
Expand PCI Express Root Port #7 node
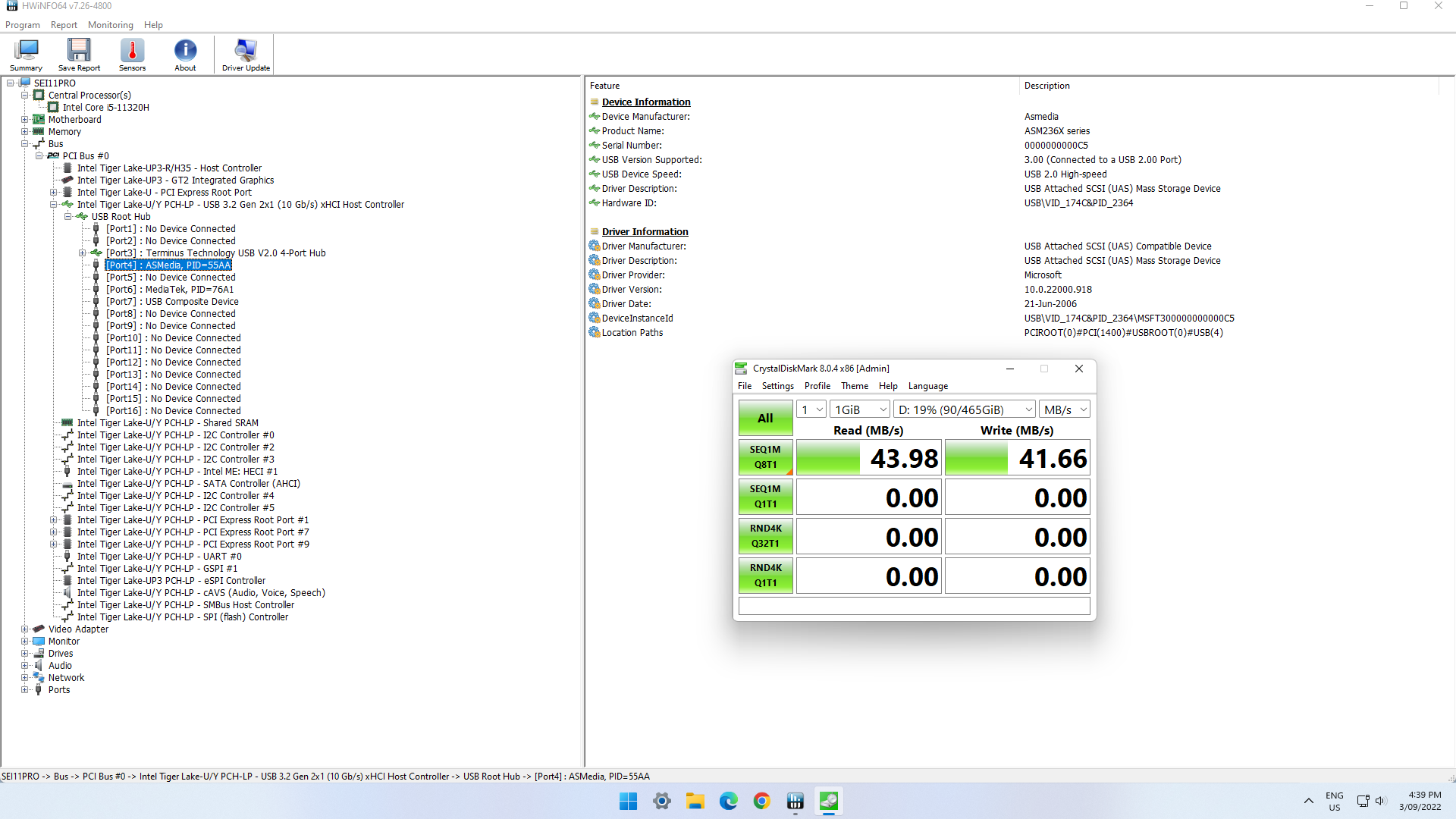click(53, 532)
